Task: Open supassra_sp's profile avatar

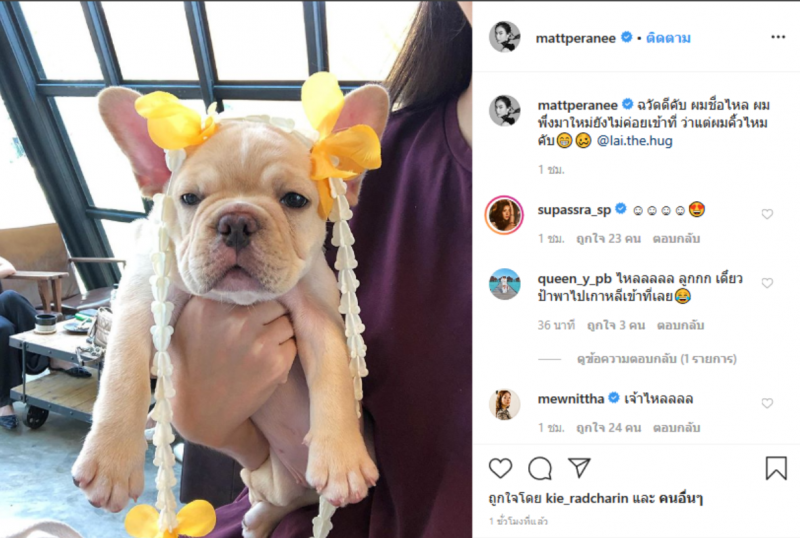Action: point(504,215)
